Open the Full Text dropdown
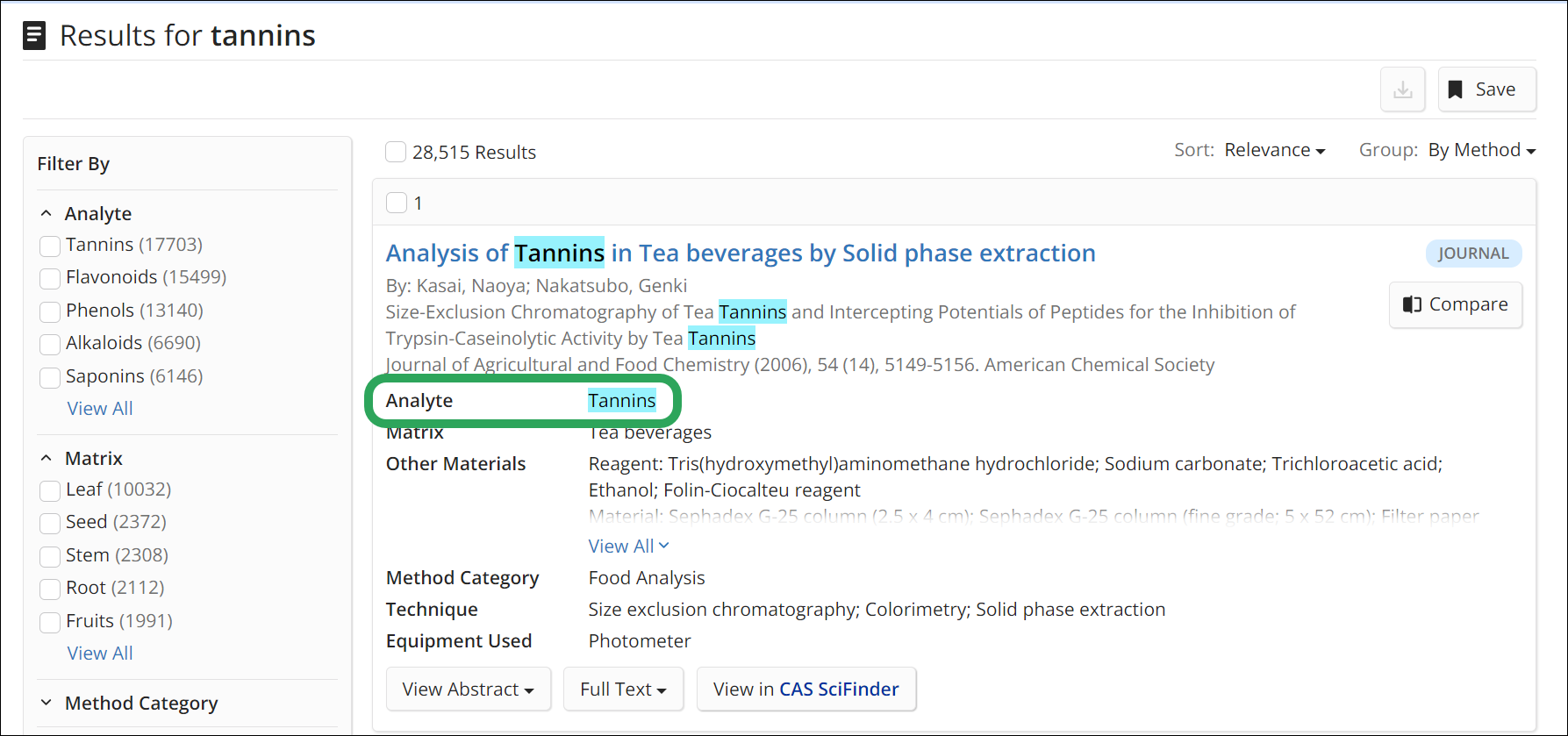Image resolution: width=1568 pixels, height=736 pixels. point(623,690)
